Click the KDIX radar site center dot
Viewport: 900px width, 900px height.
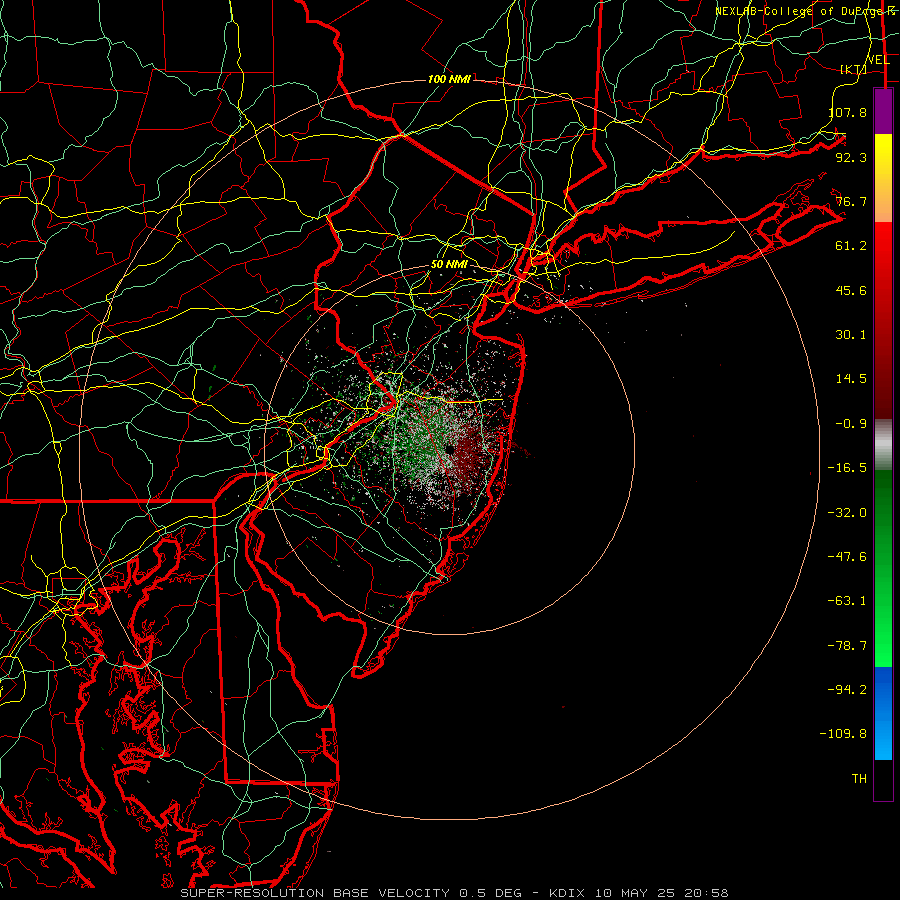click(x=450, y=449)
